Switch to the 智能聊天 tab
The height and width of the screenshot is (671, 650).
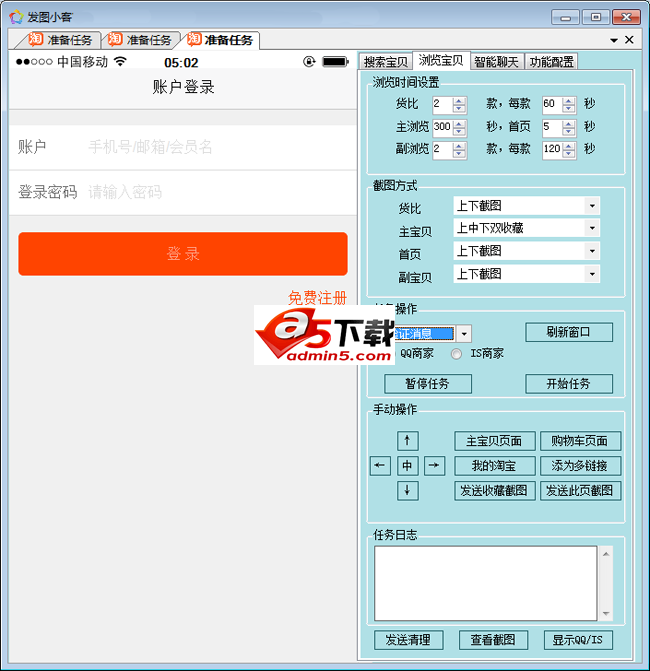(x=496, y=62)
